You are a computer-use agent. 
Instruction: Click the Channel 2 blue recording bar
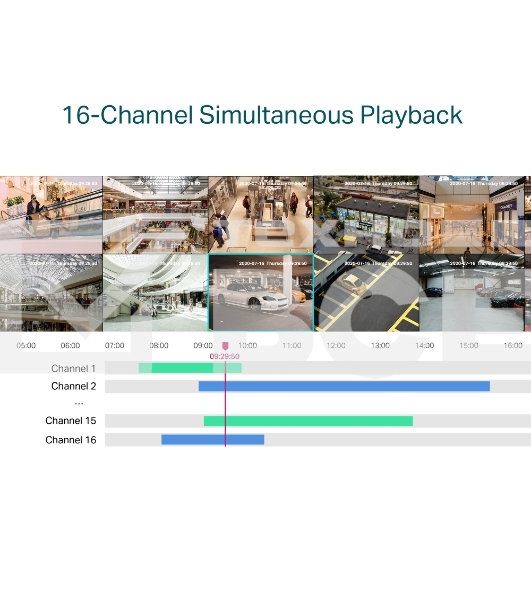point(344,386)
